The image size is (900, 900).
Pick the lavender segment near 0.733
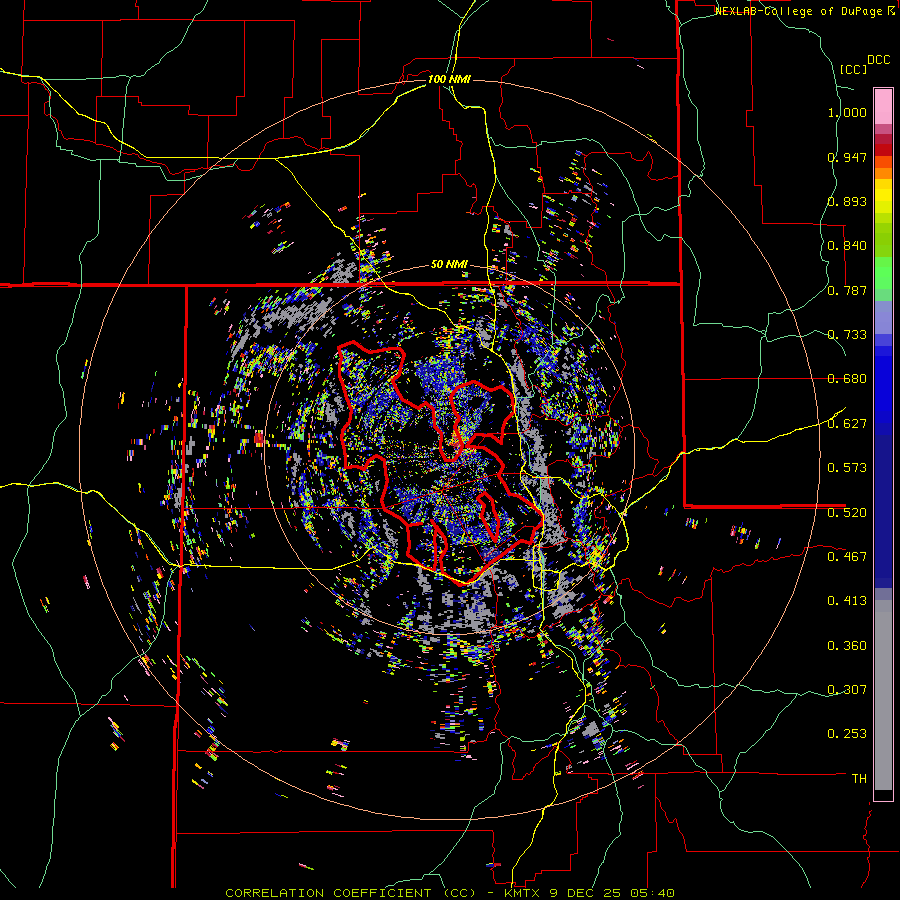pyautogui.click(x=883, y=317)
